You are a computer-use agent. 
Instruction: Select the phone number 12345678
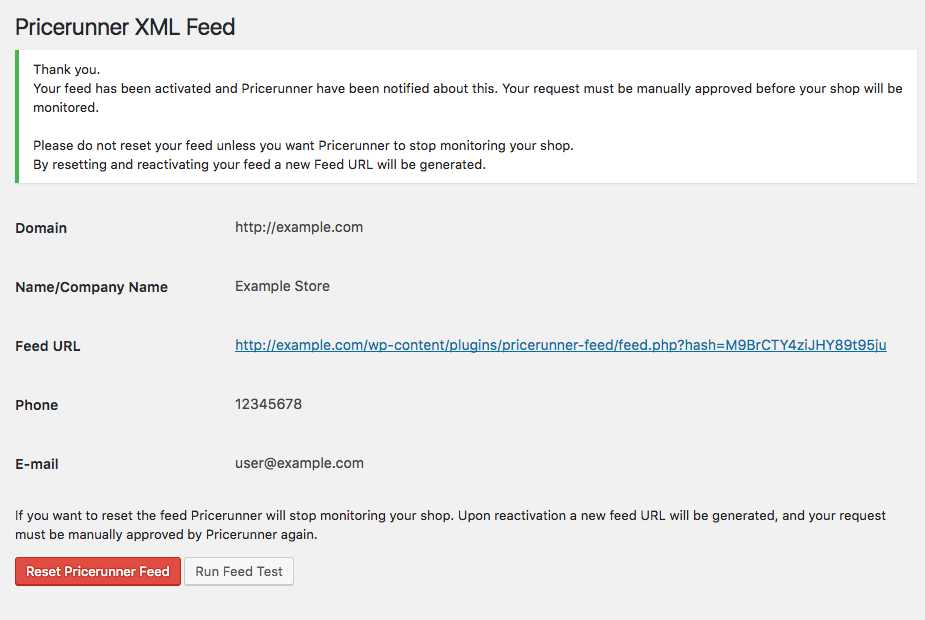coord(268,404)
